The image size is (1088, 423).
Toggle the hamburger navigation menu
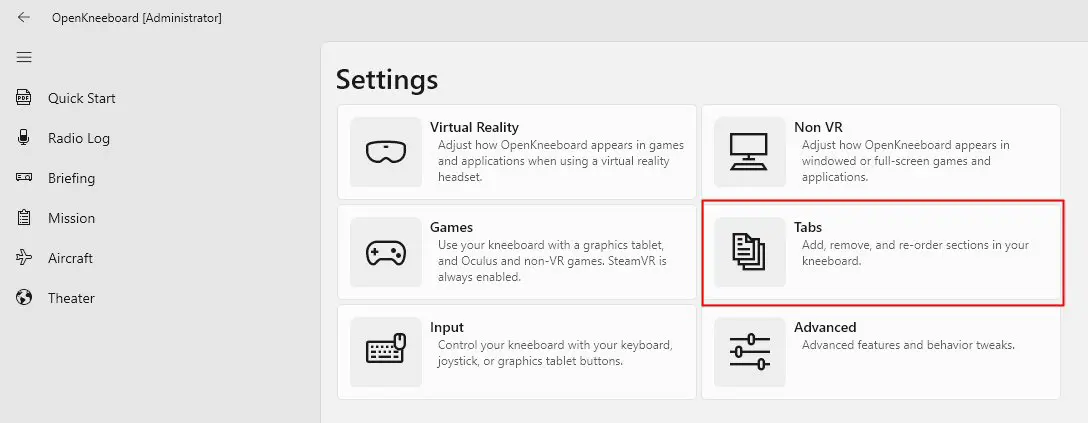coord(24,57)
